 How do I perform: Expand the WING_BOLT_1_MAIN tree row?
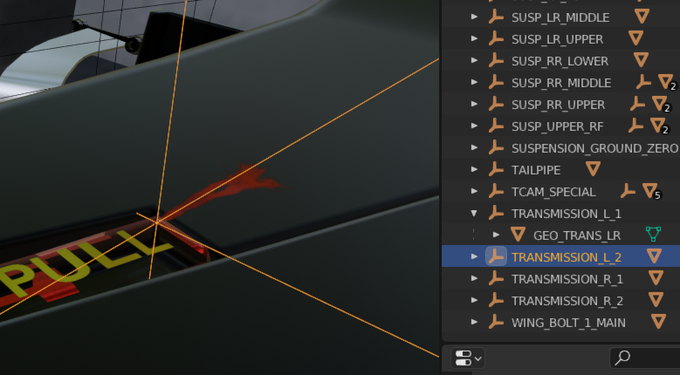[474, 322]
